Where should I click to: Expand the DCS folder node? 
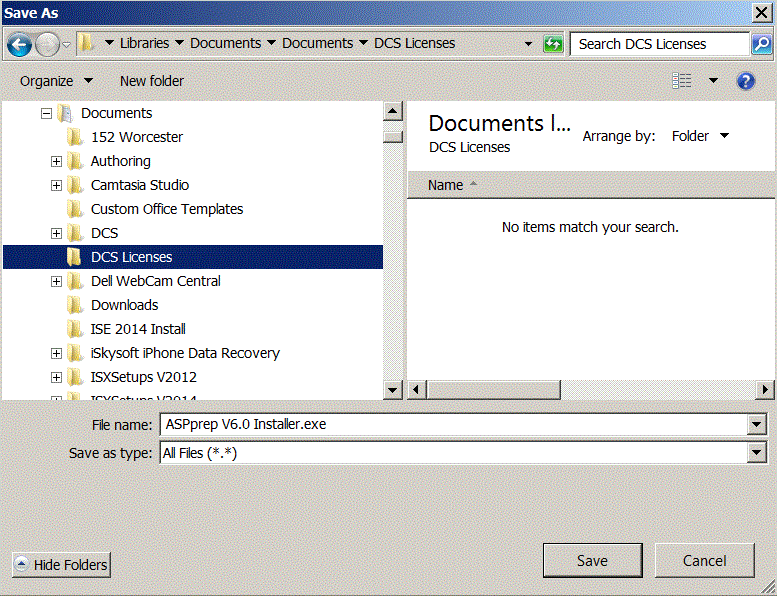(x=56, y=233)
